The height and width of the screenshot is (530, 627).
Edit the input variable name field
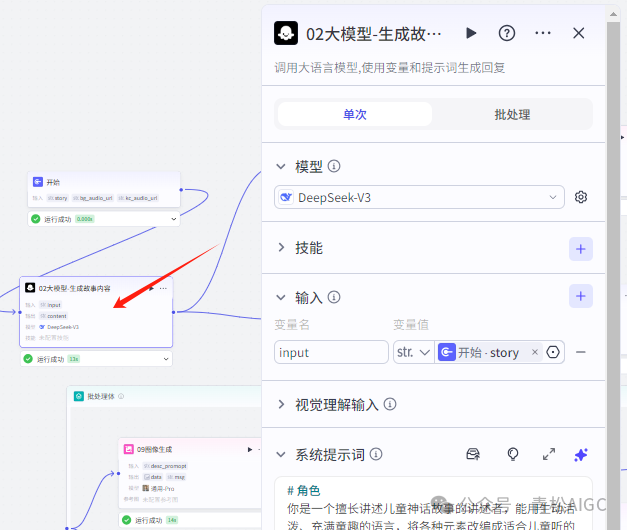[331, 352]
